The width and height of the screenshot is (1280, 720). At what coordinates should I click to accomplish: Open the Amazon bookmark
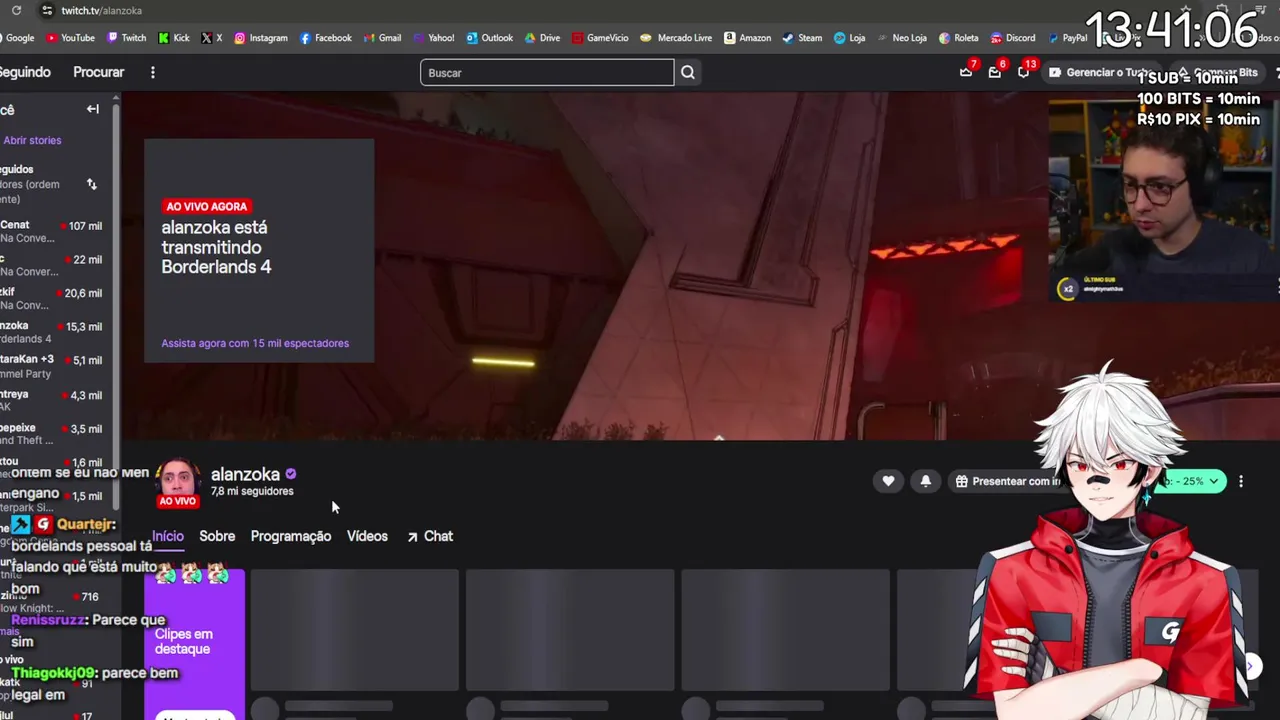pos(747,38)
